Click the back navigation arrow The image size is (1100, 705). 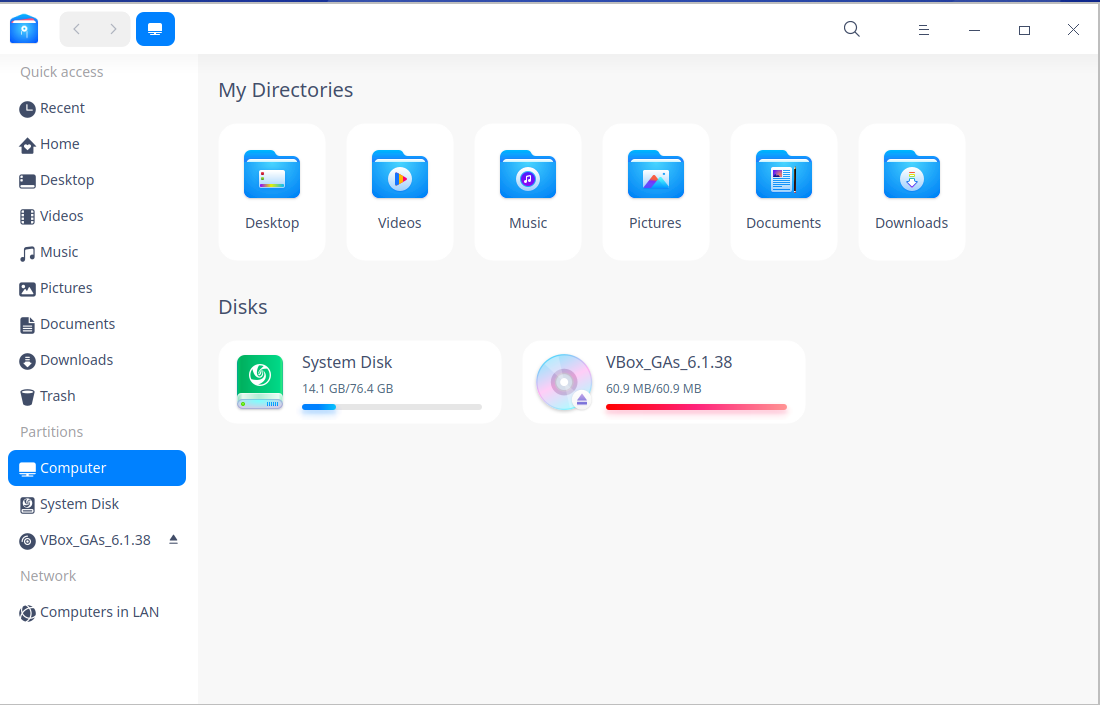[x=76, y=29]
